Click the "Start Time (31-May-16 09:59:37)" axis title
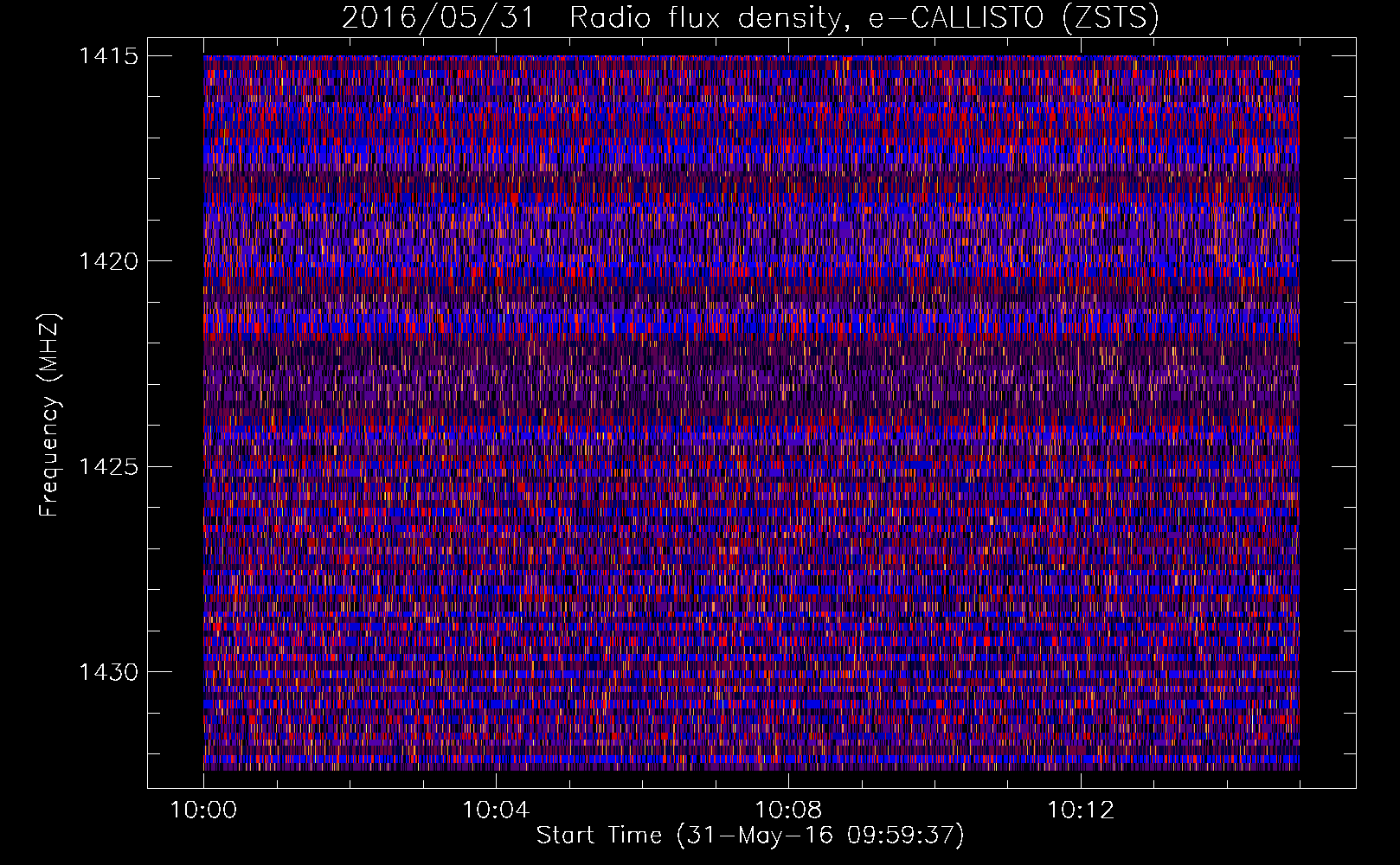The width and height of the screenshot is (1400, 865). tap(750, 836)
